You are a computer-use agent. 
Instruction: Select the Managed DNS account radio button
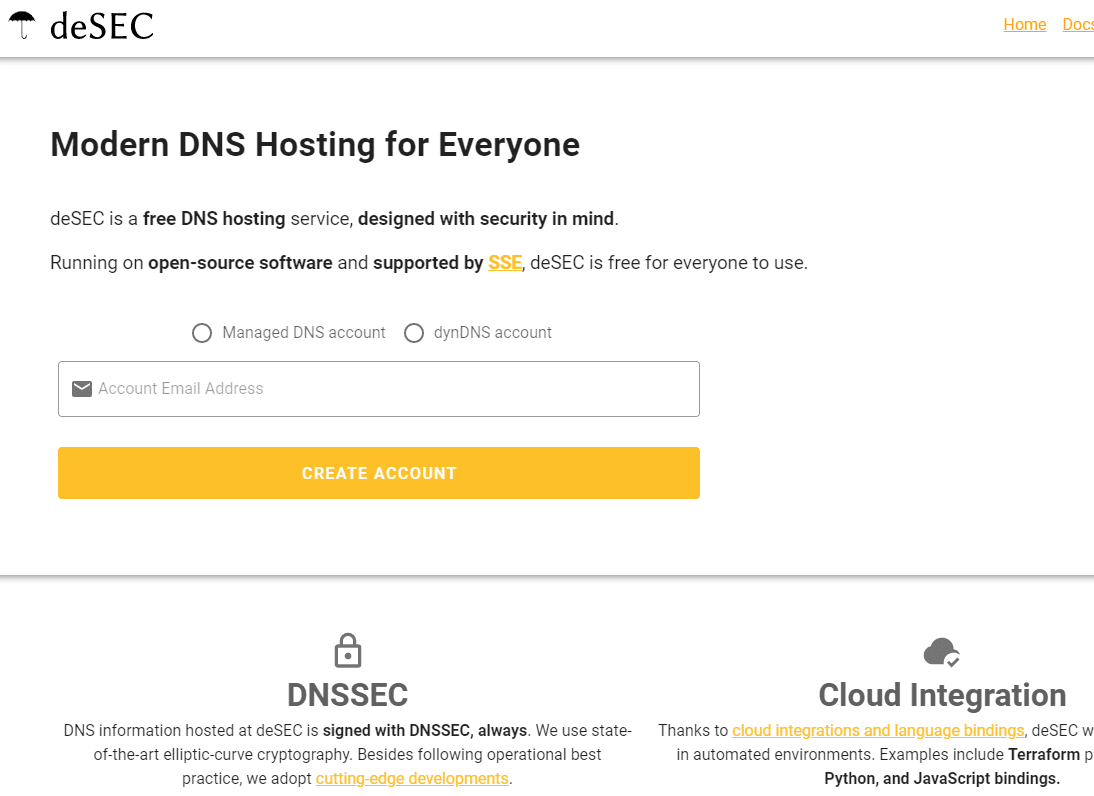click(x=202, y=333)
